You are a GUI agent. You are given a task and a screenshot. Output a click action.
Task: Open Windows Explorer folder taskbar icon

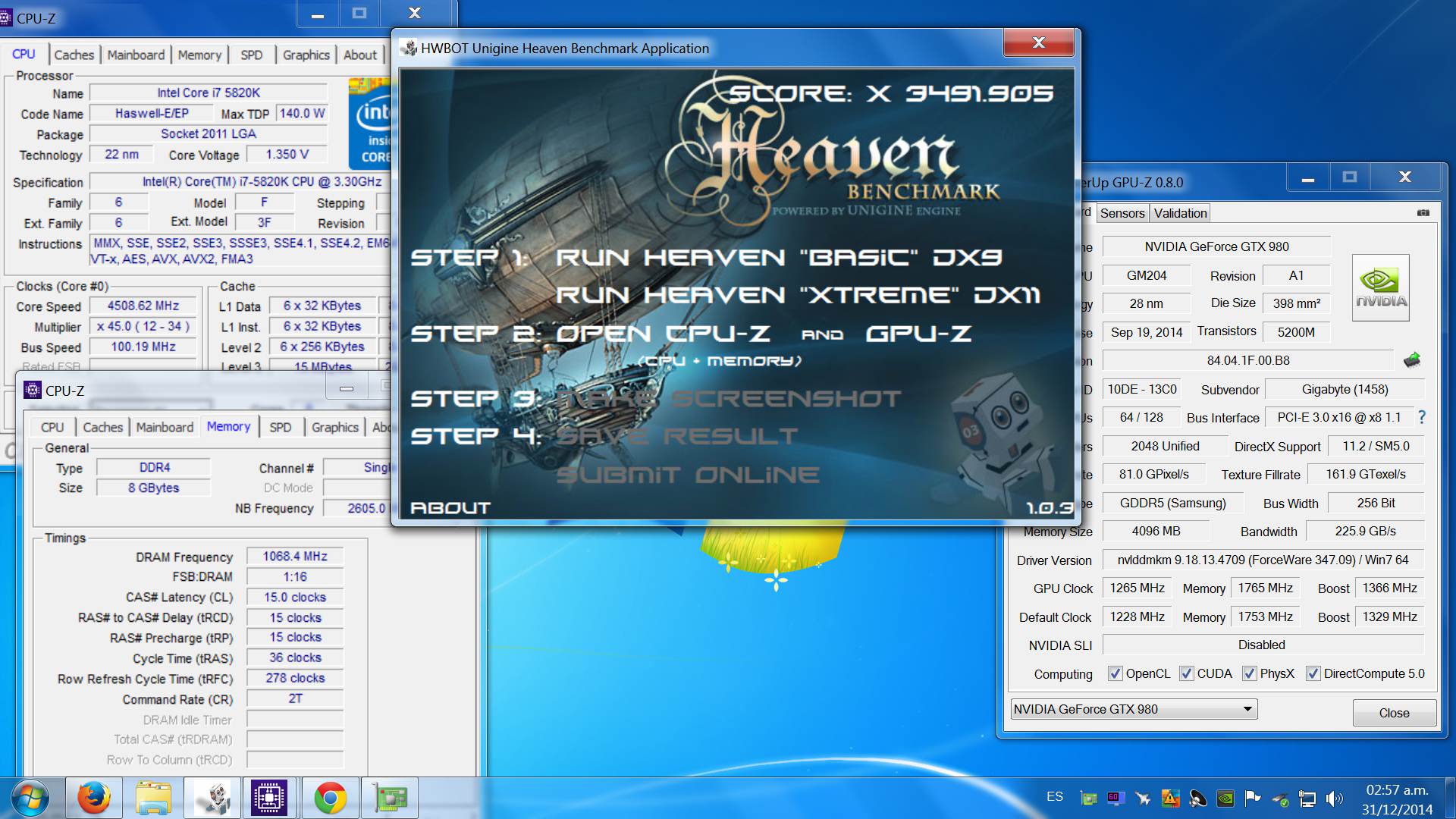click(x=153, y=798)
